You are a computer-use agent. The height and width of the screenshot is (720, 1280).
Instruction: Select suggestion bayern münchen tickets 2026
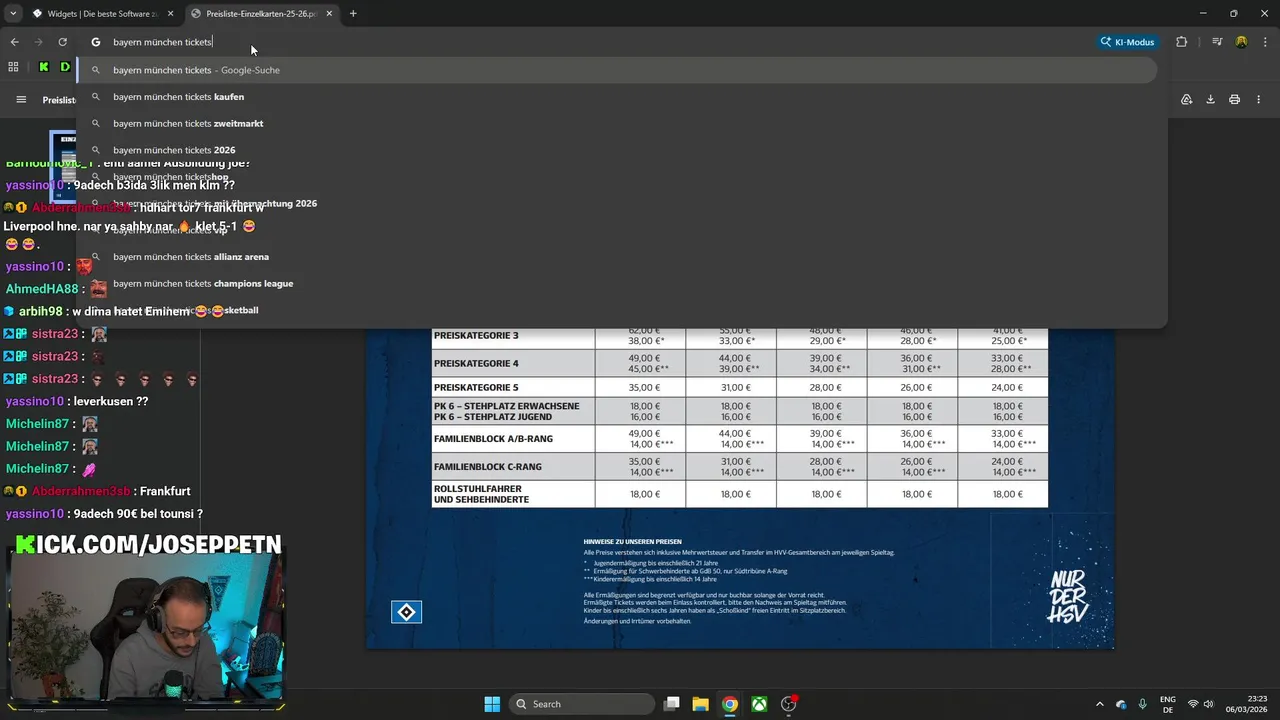(x=617, y=150)
